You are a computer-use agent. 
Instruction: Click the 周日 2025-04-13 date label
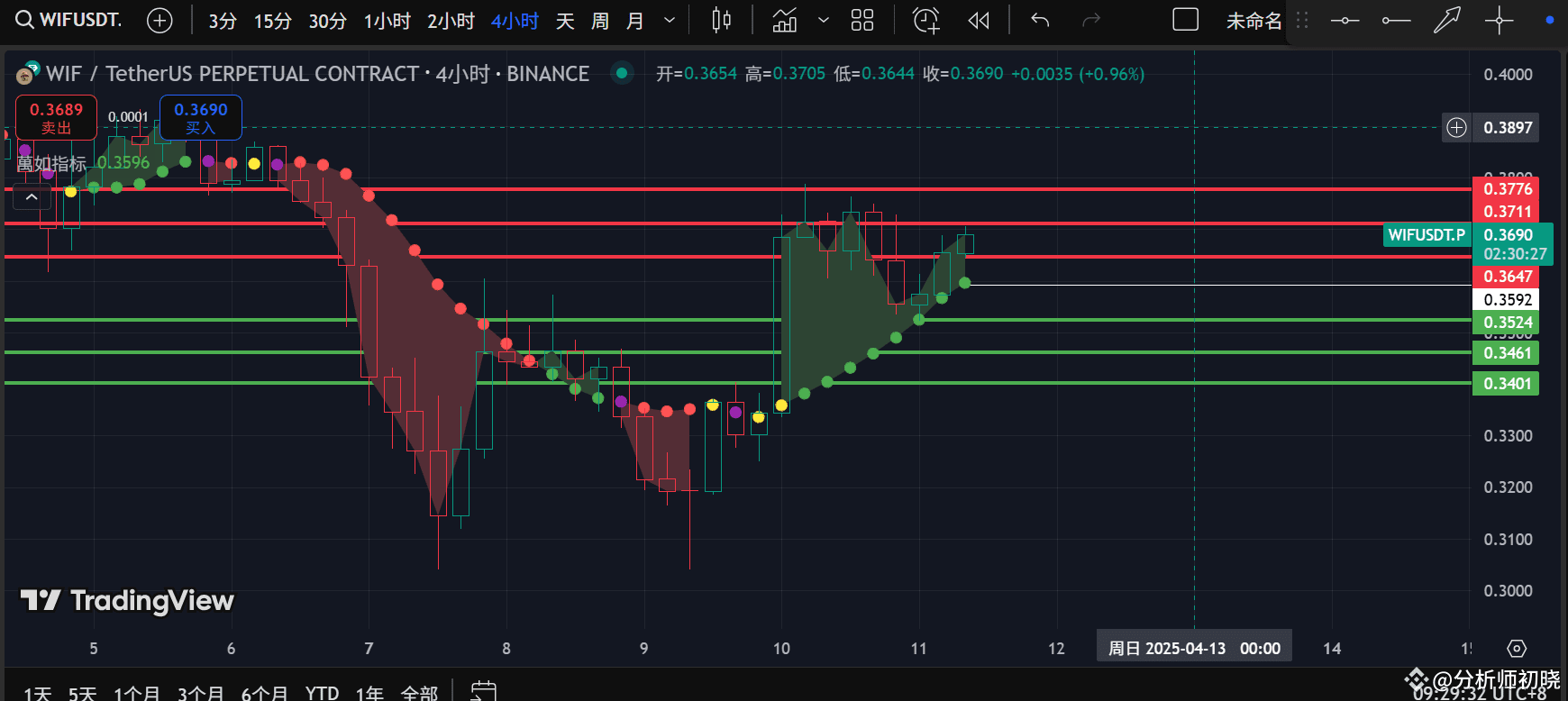(x=1194, y=648)
